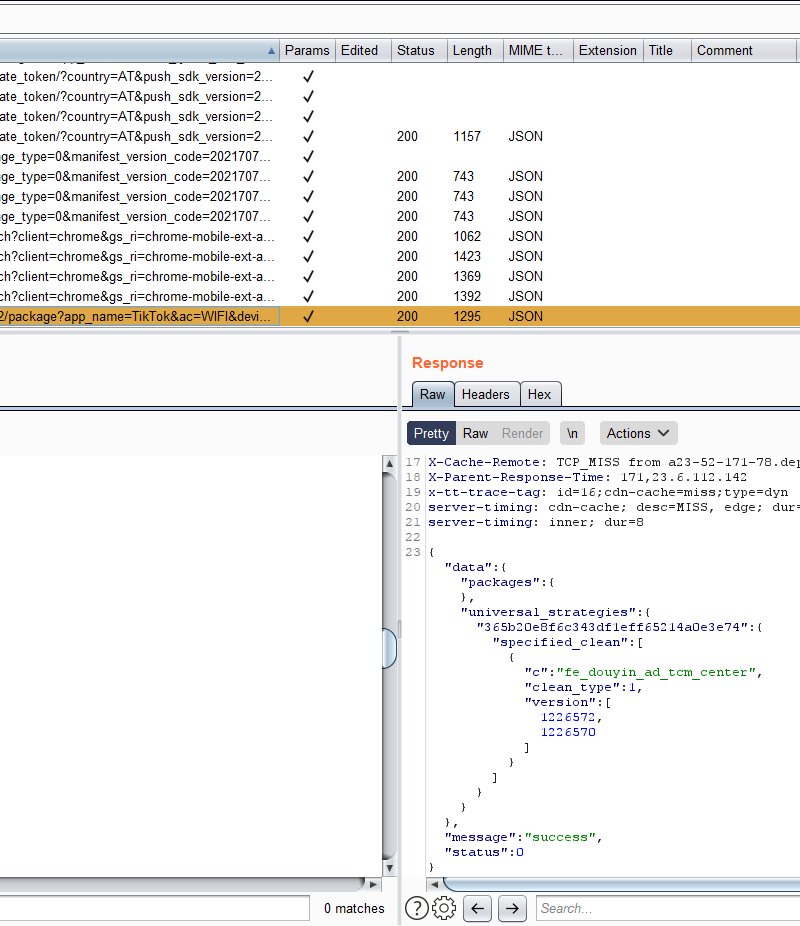The width and height of the screenshot is (800, 926).
Task: Click the Comment column header
Action: 725,51
